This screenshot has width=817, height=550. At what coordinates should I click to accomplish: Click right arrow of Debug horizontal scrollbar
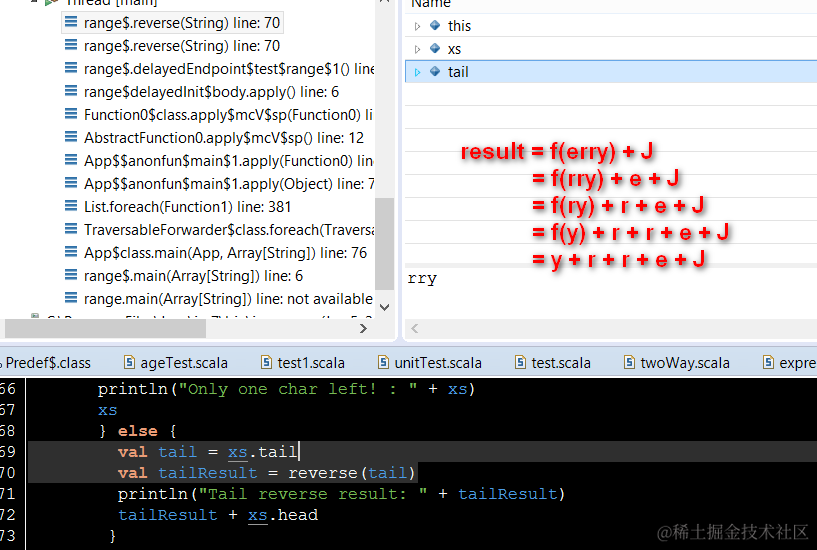(363, 328)
